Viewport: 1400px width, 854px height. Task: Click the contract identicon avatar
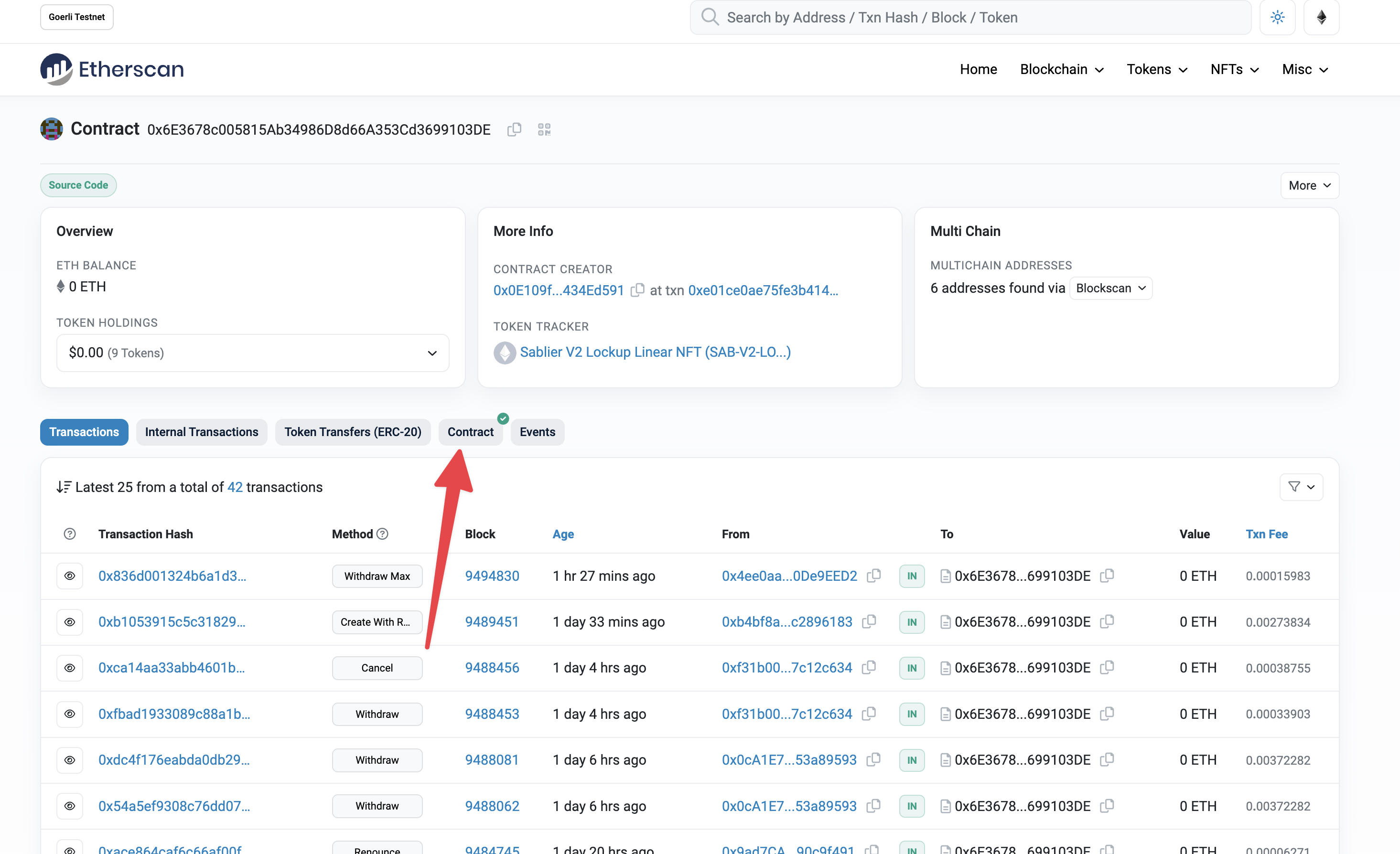(x=52, y=129)
